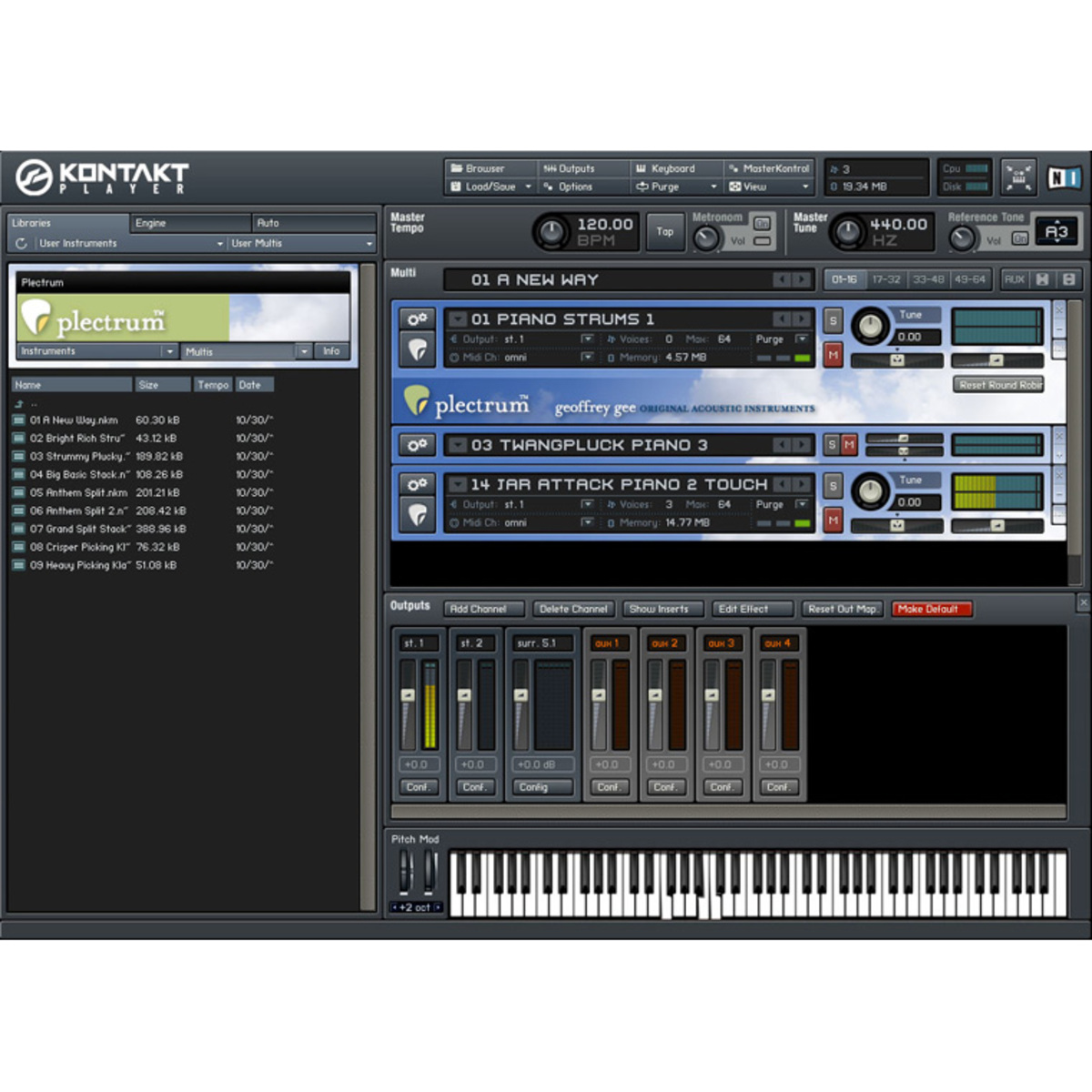Open the Output dropdown of 01 Piano Strums 1
Screen dimensions: 1092x1092
point(587,339)
